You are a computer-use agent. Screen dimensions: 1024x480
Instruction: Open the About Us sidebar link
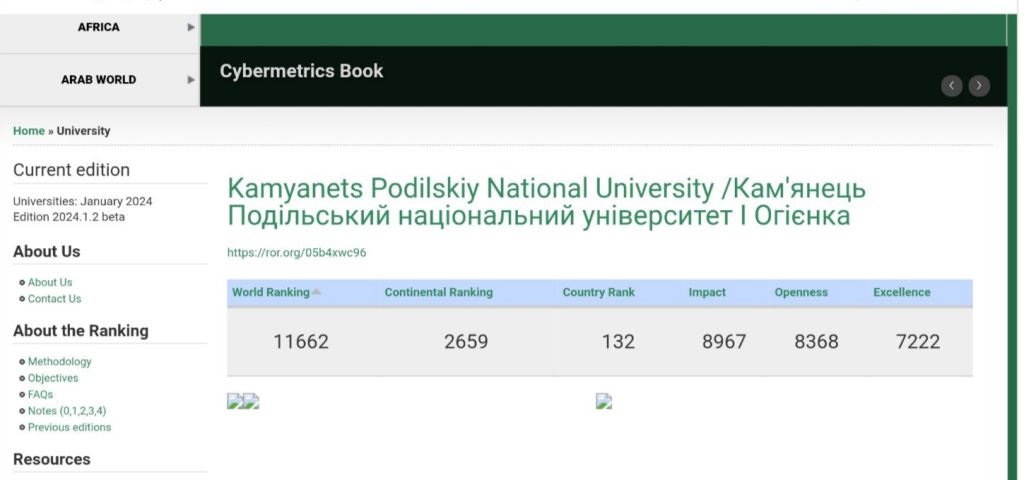click(x=50, y=282)
